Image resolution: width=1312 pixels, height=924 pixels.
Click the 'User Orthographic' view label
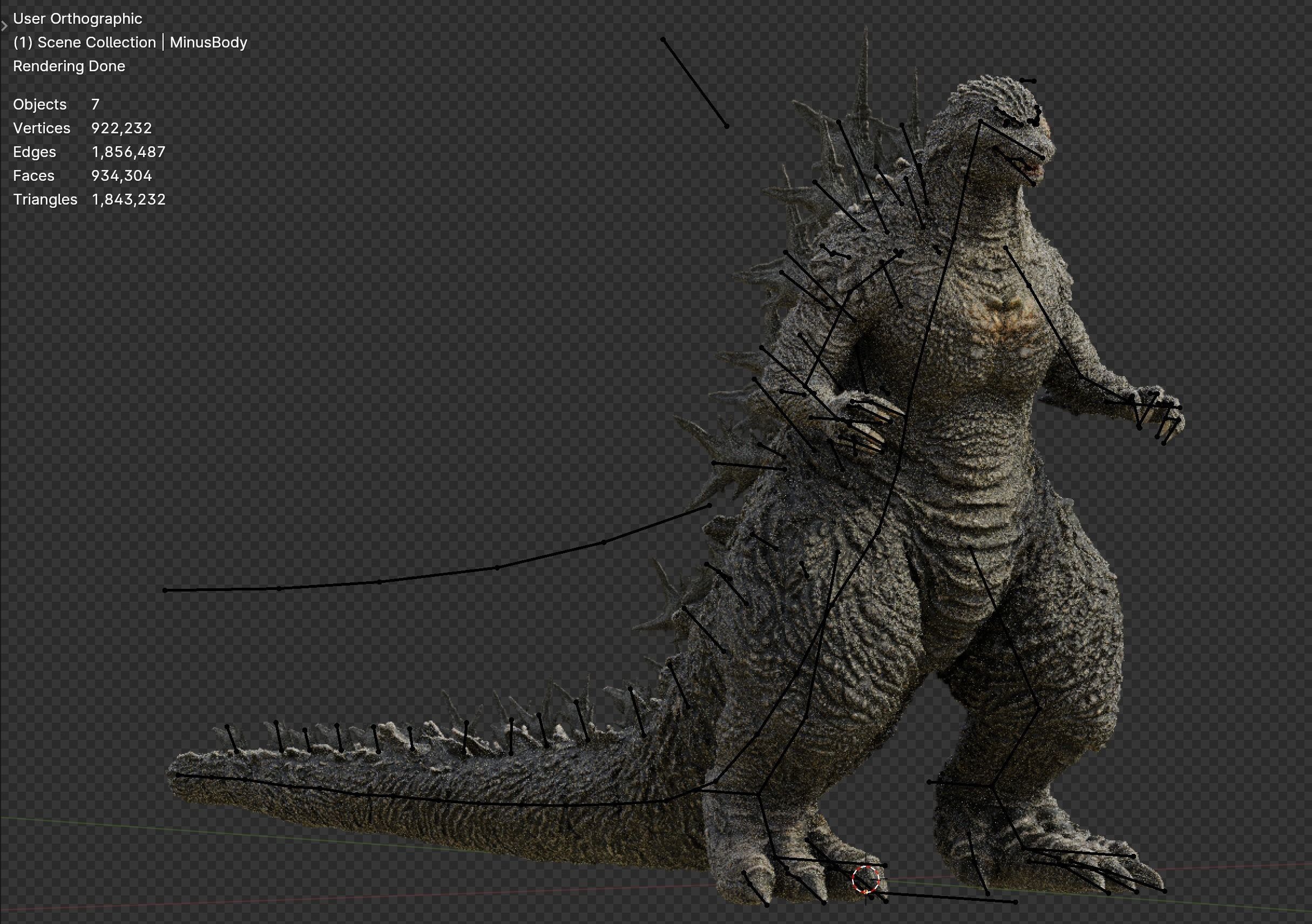coord(78,19)
